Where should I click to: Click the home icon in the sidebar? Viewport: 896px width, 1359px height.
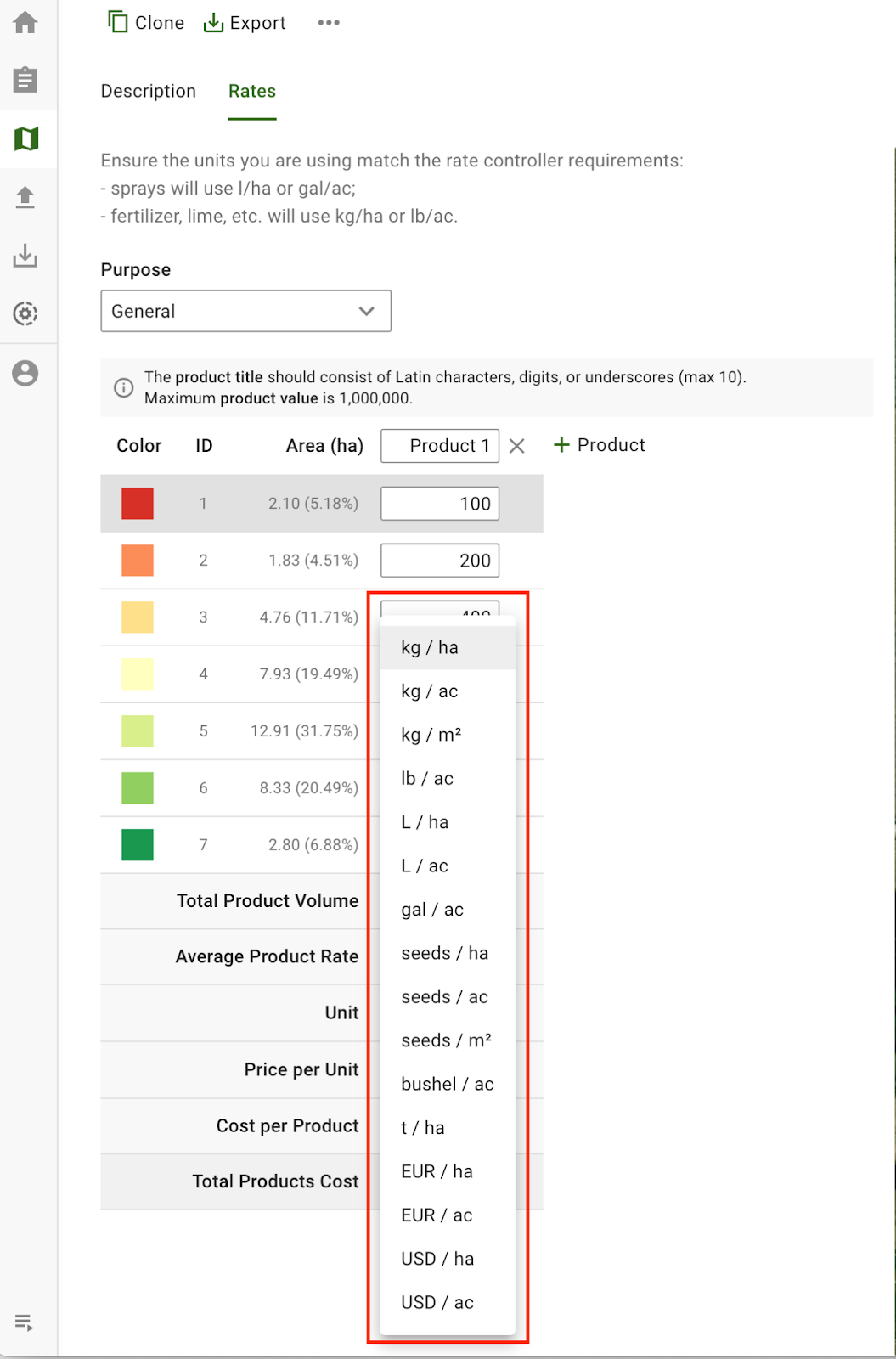tap(25, 23)
